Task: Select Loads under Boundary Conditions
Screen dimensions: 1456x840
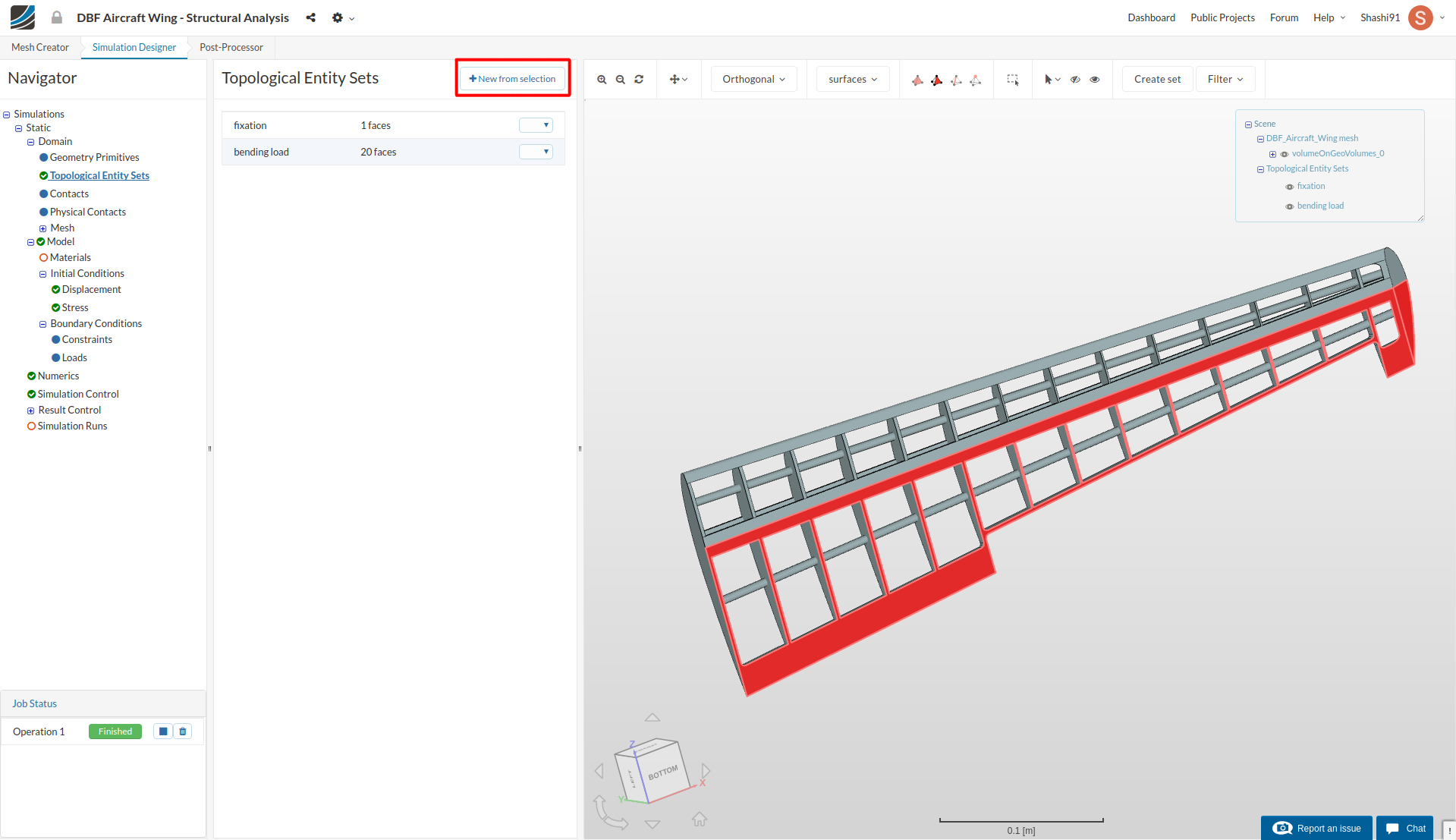Action: point(74,357)
